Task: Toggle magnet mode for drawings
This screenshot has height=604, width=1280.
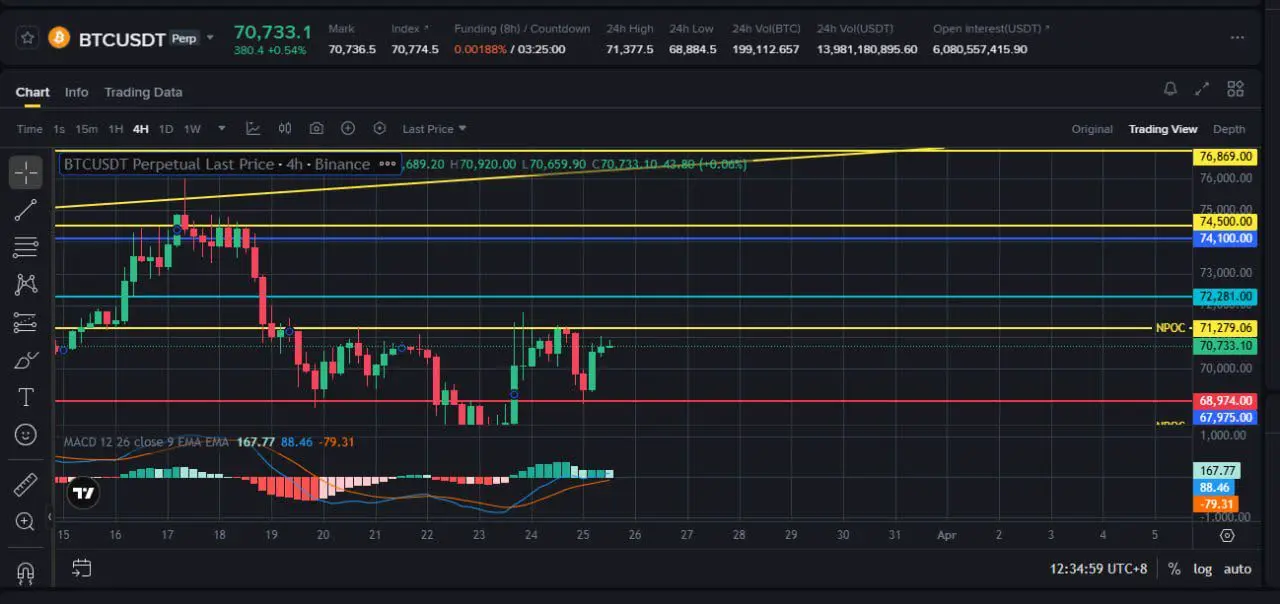Action: click(26, 573)
